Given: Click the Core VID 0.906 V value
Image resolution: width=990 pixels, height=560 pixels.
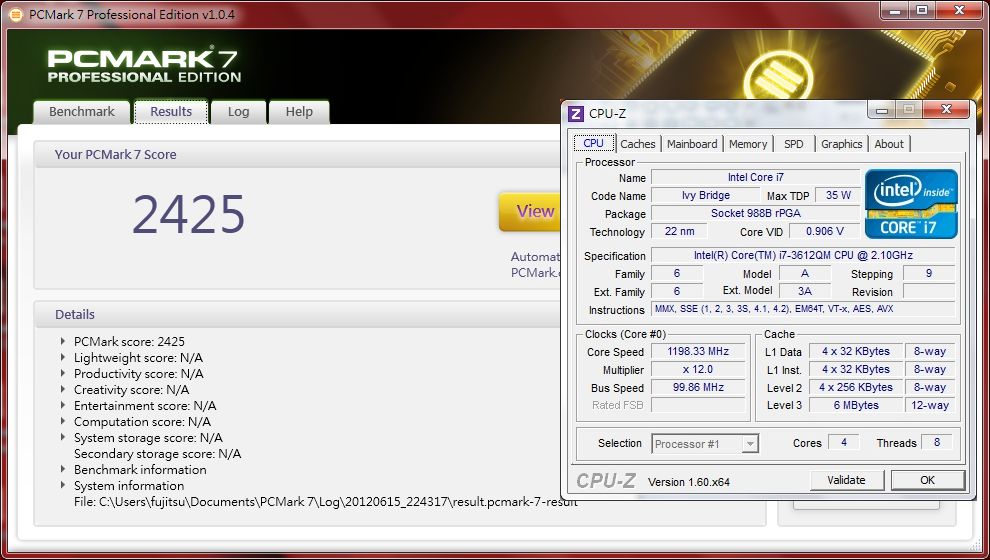Looking at the screenshot, I should [x=825, y=232].
